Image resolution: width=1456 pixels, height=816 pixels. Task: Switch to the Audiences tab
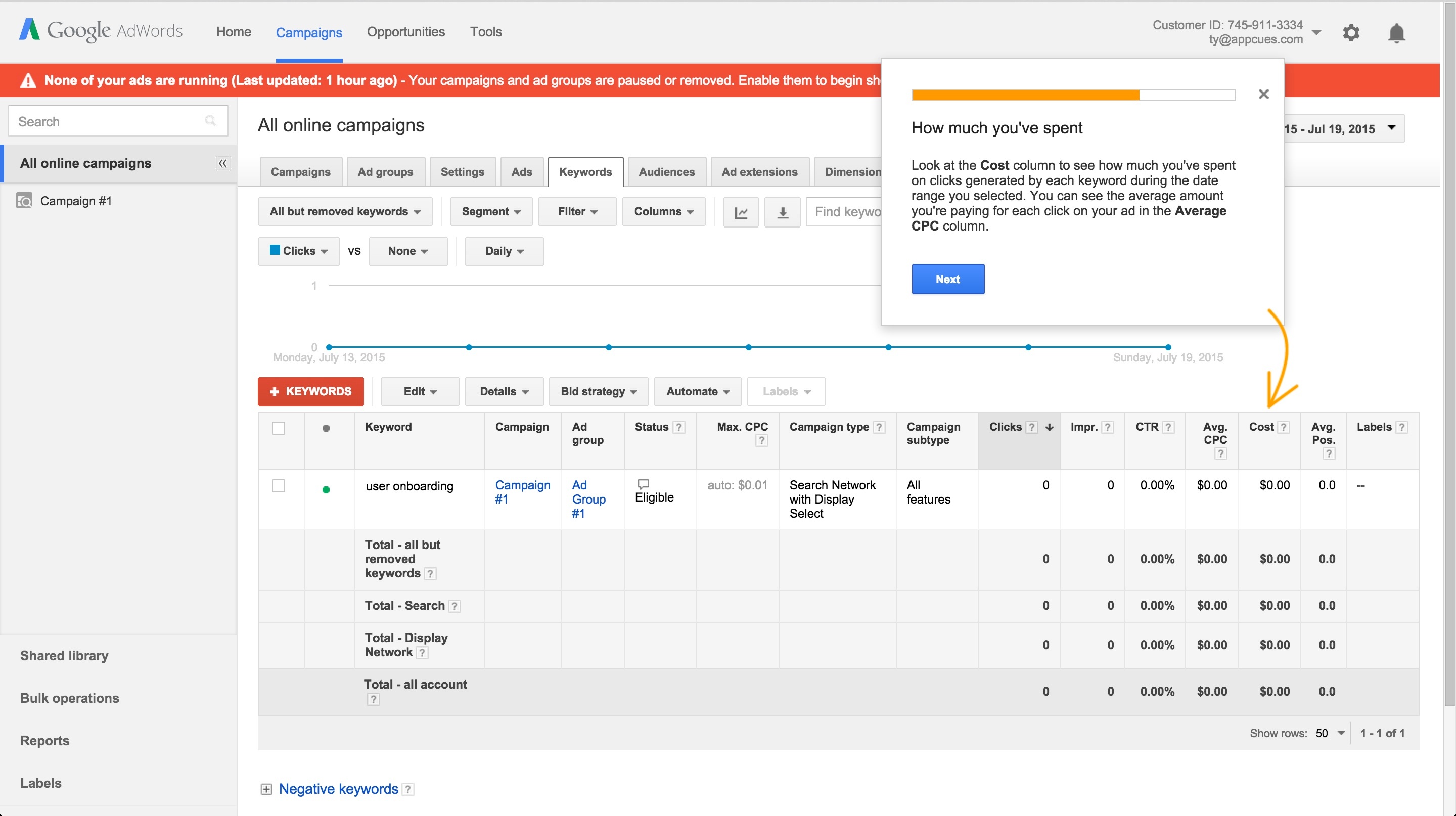tap(666, 172)
